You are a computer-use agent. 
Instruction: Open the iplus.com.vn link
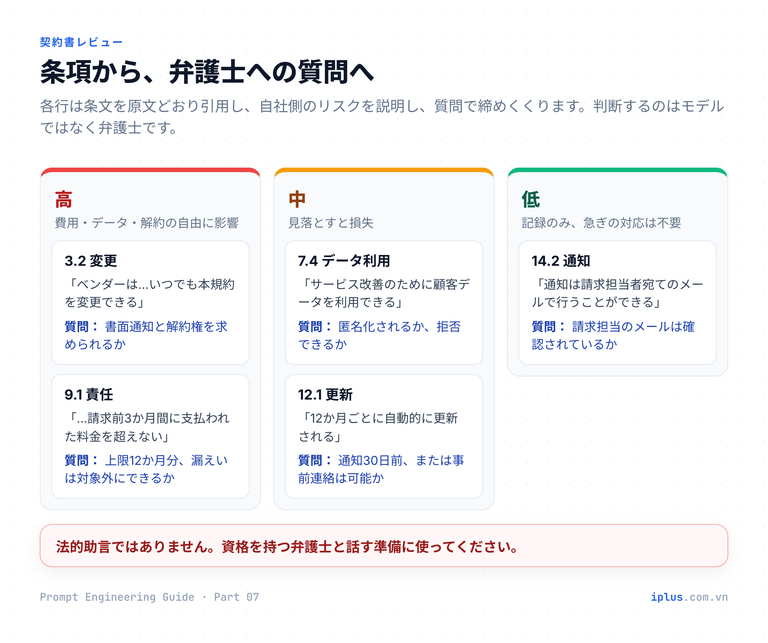point(689,597)
